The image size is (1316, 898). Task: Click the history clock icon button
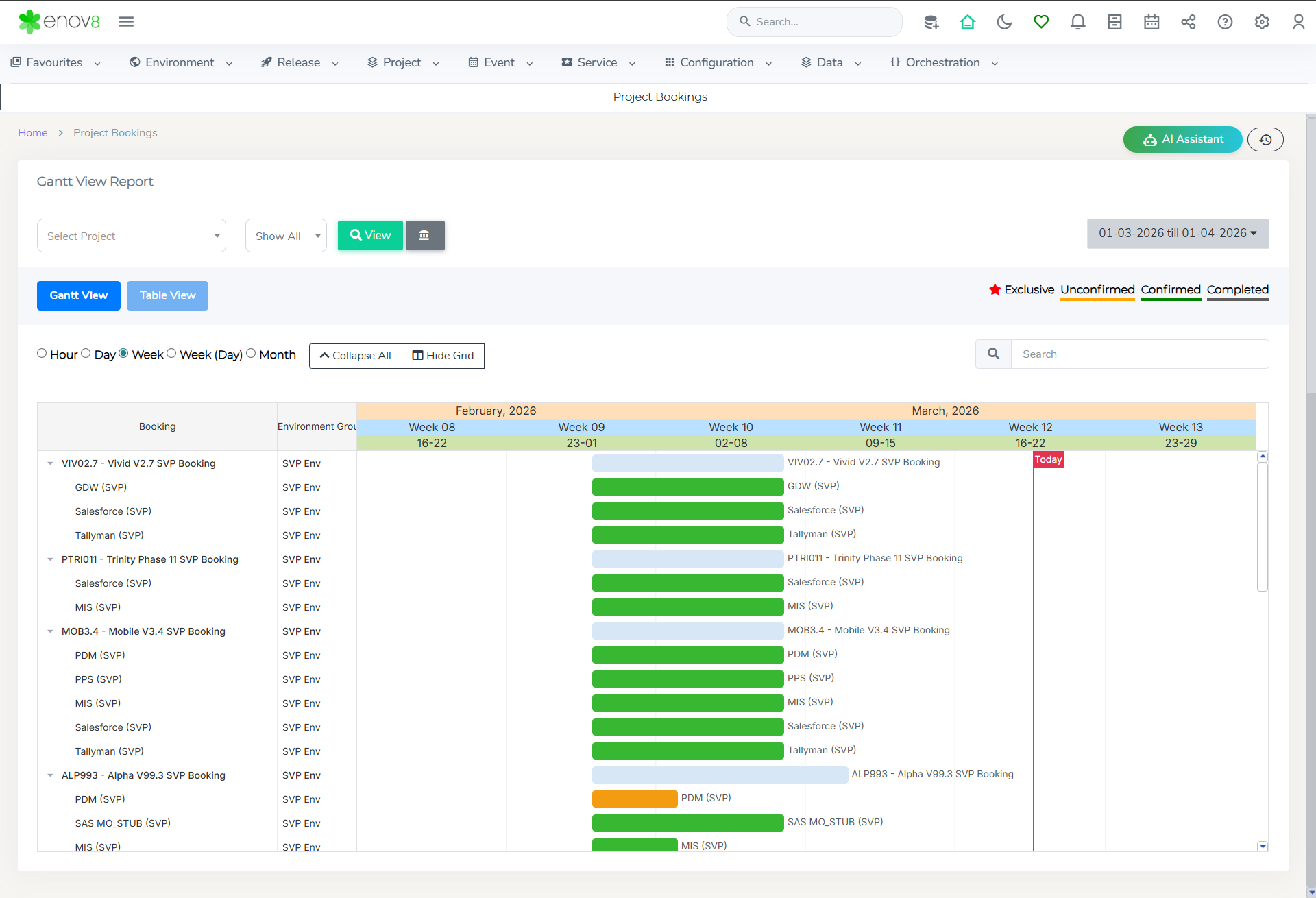pyautogui.click(x=1265, y=140)
